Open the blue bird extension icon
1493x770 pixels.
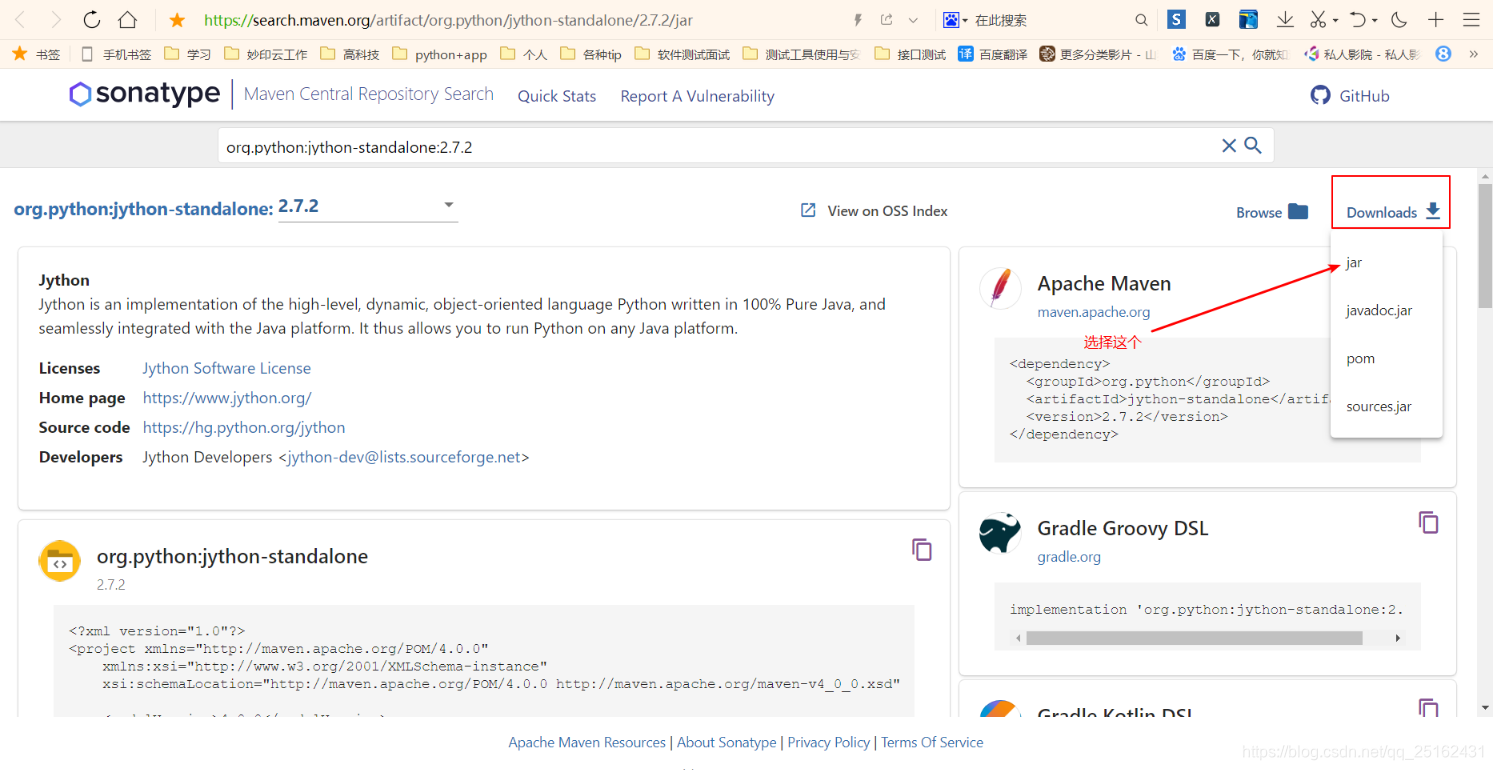1248,19
